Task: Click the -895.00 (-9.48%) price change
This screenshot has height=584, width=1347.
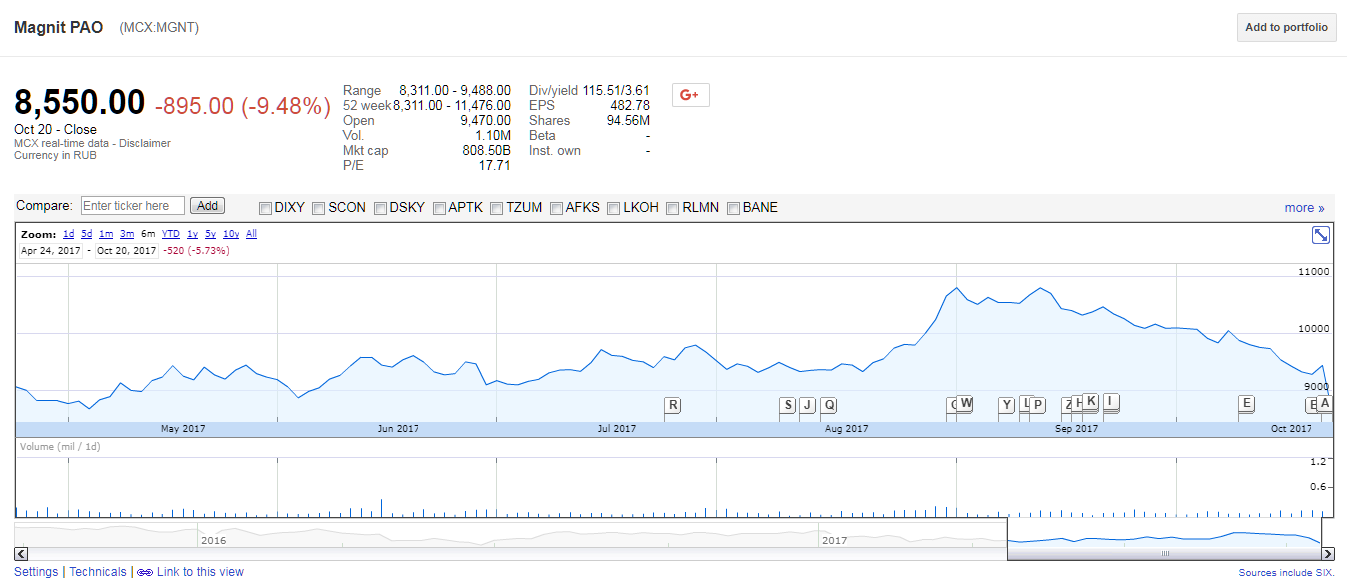Action: click(243, 106)
